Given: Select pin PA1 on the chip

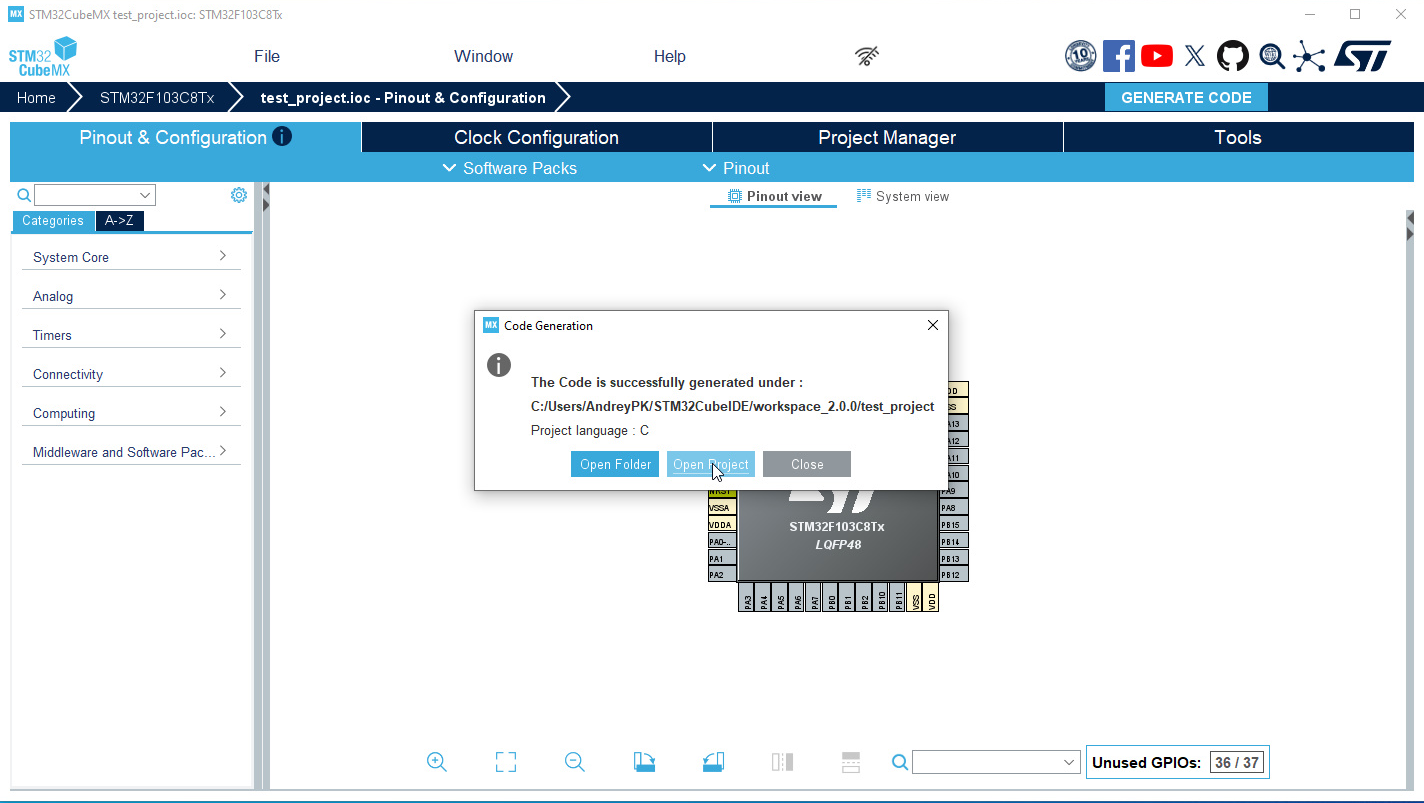Looking at the screenshot, I should pyautogui.click(x=722, y=558).
